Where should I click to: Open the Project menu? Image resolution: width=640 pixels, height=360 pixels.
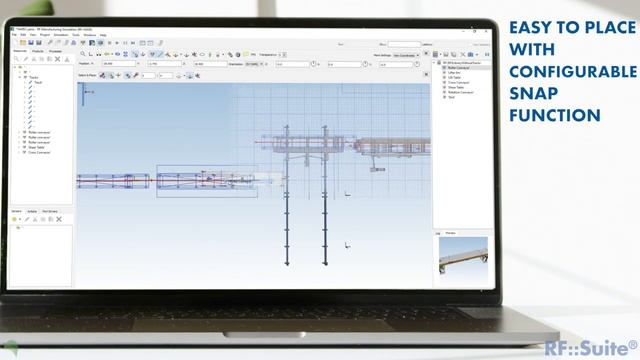coord(44,35)
